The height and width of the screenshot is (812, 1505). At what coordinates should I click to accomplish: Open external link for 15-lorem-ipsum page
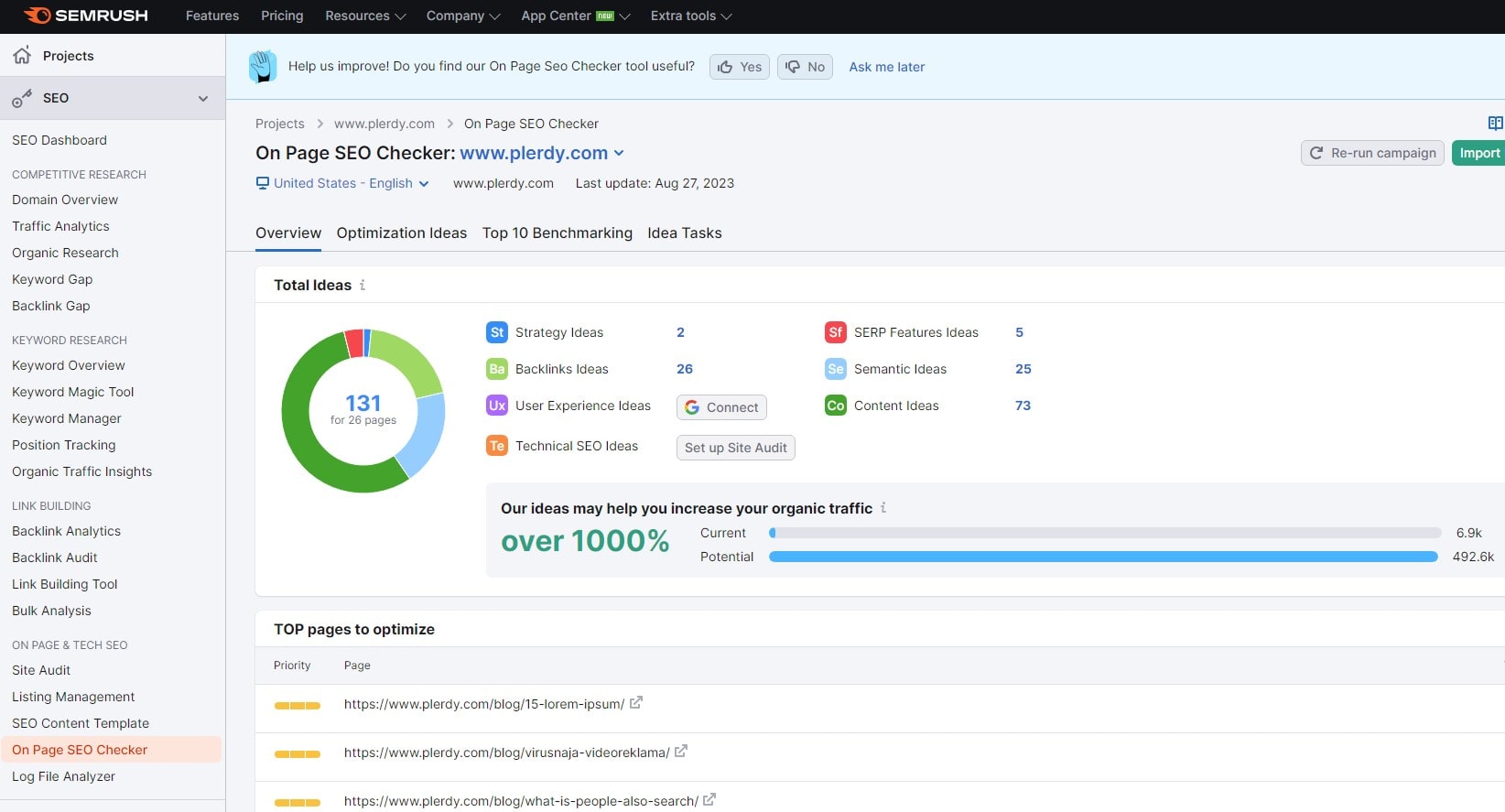pyautogui.click(x=636, y=702)
